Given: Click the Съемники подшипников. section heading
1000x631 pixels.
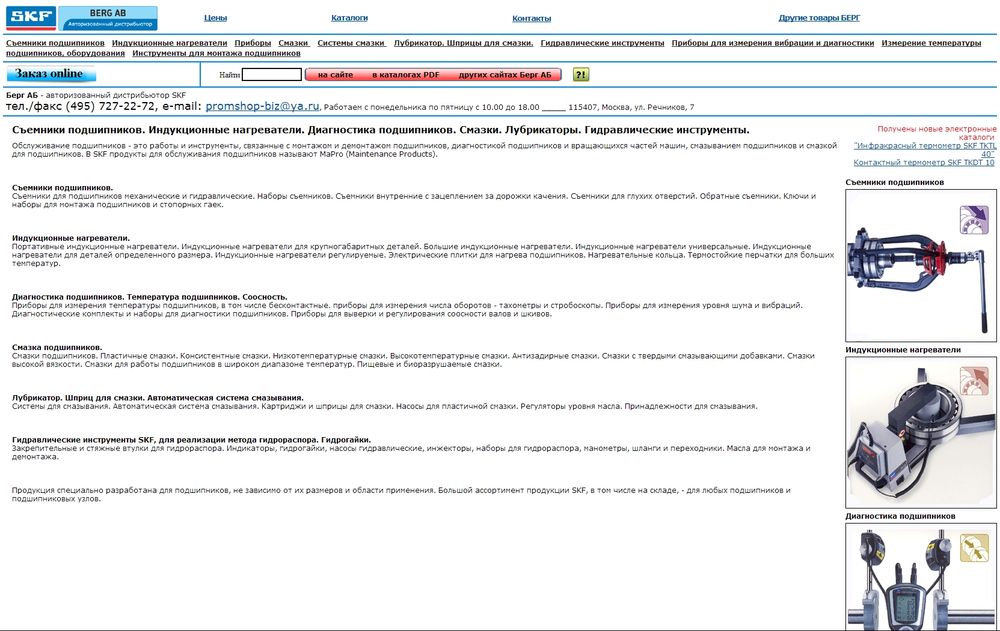Looking at the screenshot, I should coord(62,188).
